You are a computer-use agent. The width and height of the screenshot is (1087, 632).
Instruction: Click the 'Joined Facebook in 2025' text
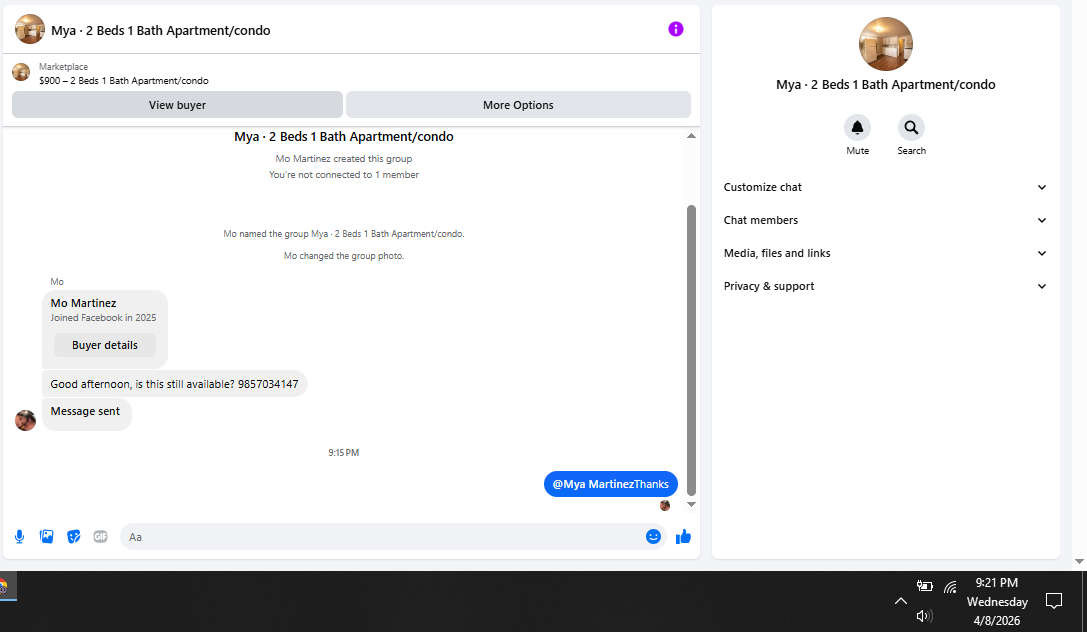pos(103,317)
